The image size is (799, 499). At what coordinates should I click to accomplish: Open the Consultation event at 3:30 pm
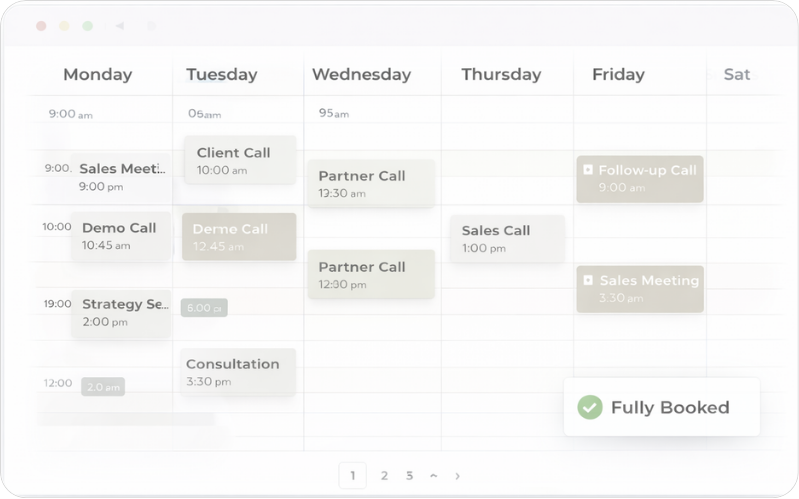(x=239, y=372)
